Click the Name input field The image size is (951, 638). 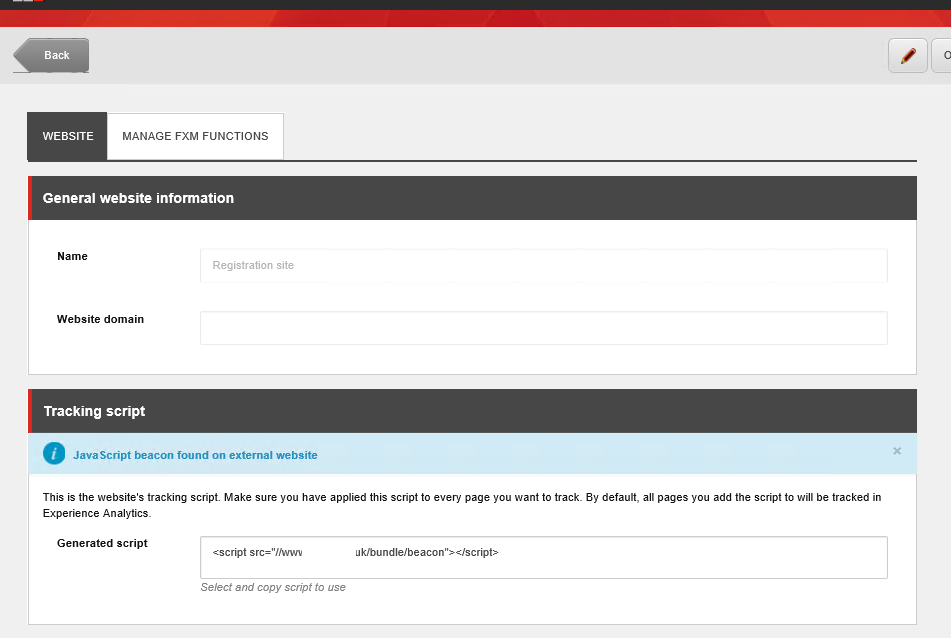click(543, 265)
